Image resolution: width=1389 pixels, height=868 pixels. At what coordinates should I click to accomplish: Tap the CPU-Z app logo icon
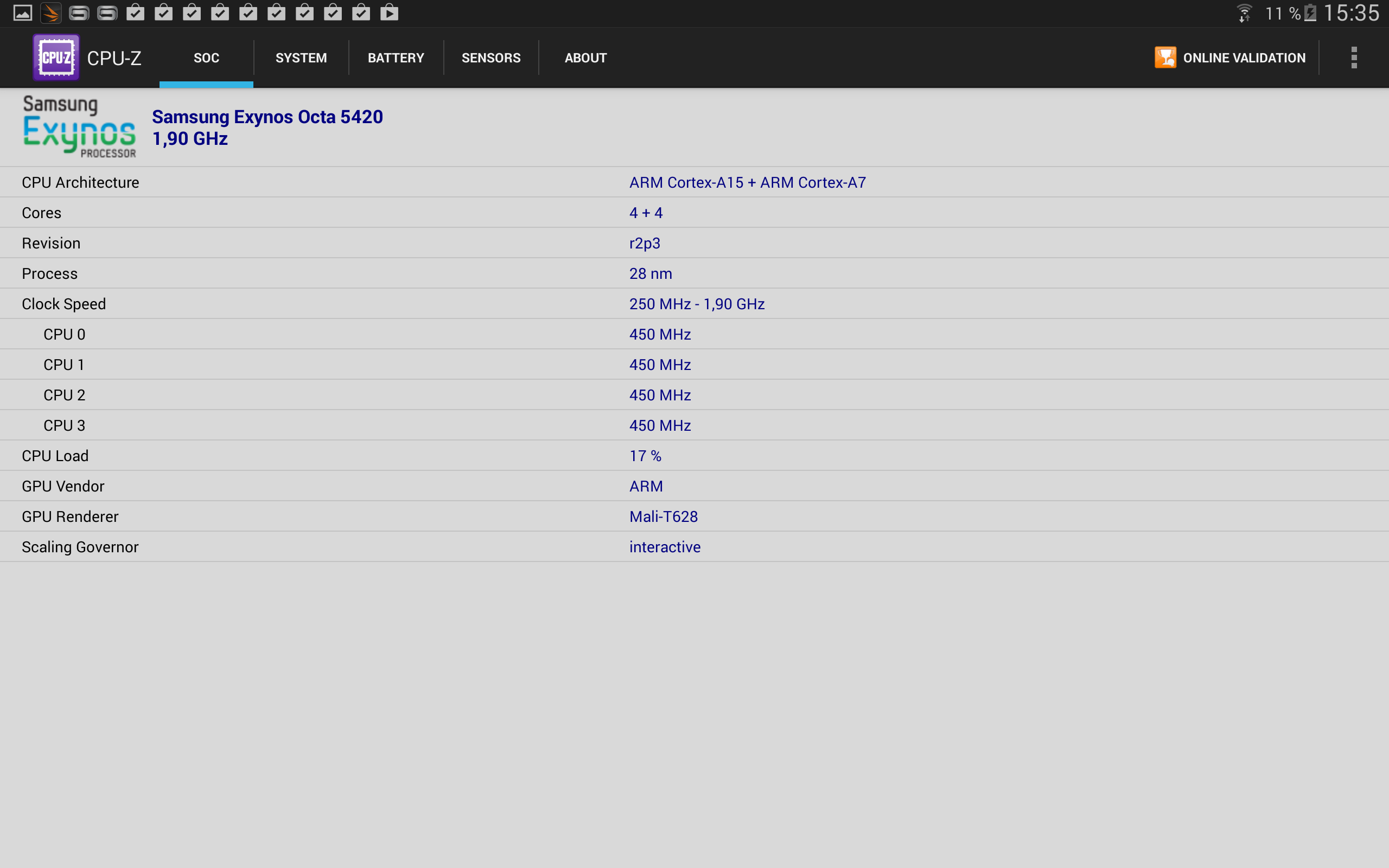(x=56, y=58)
